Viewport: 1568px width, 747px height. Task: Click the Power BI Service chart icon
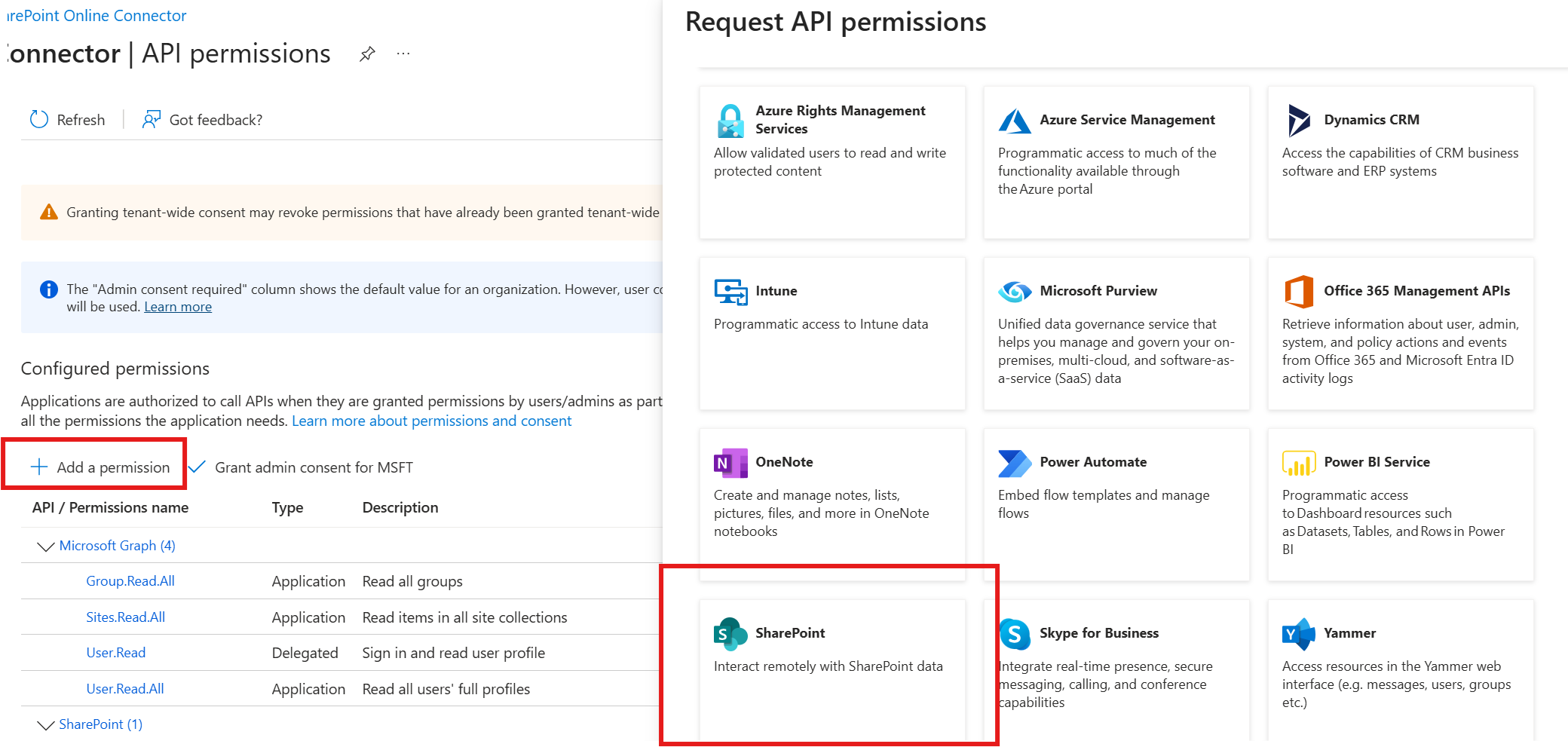(1299, 463)
